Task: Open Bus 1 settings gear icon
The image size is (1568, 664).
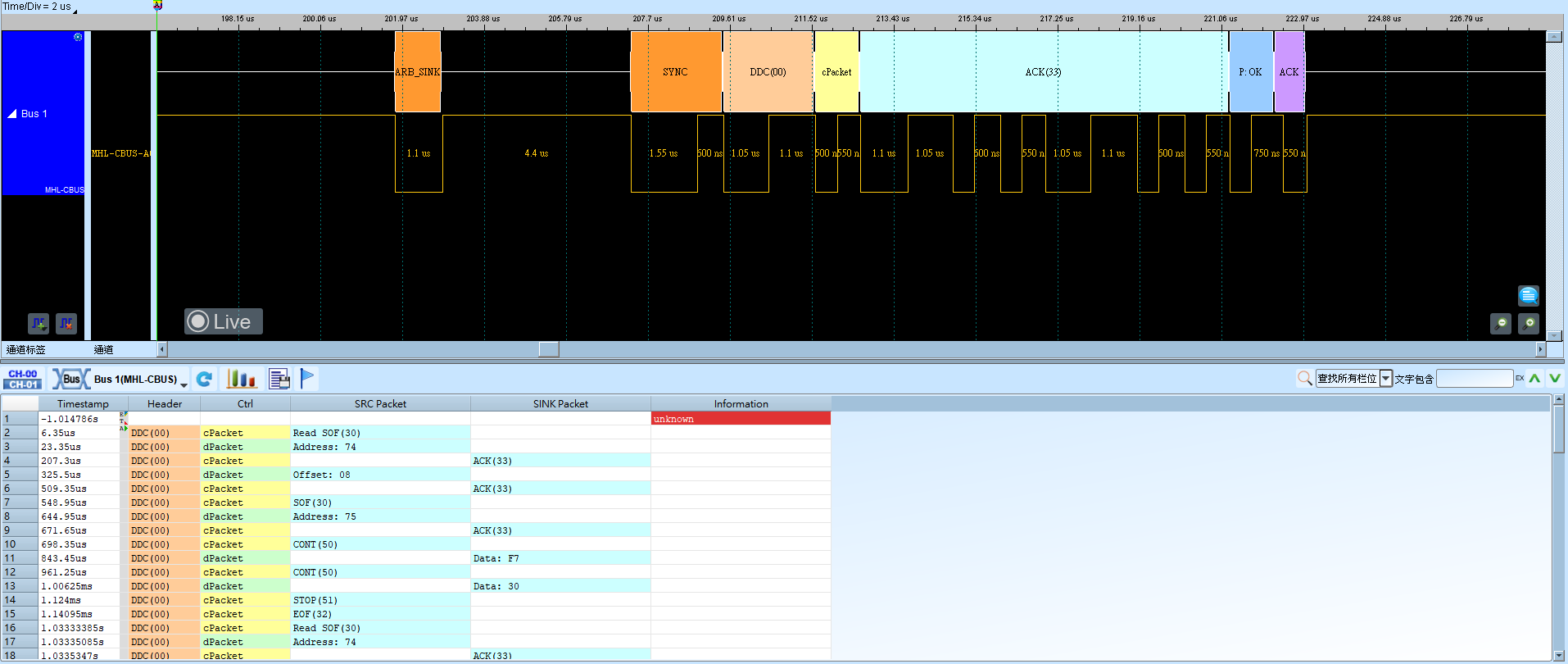Action: point(78,37)
